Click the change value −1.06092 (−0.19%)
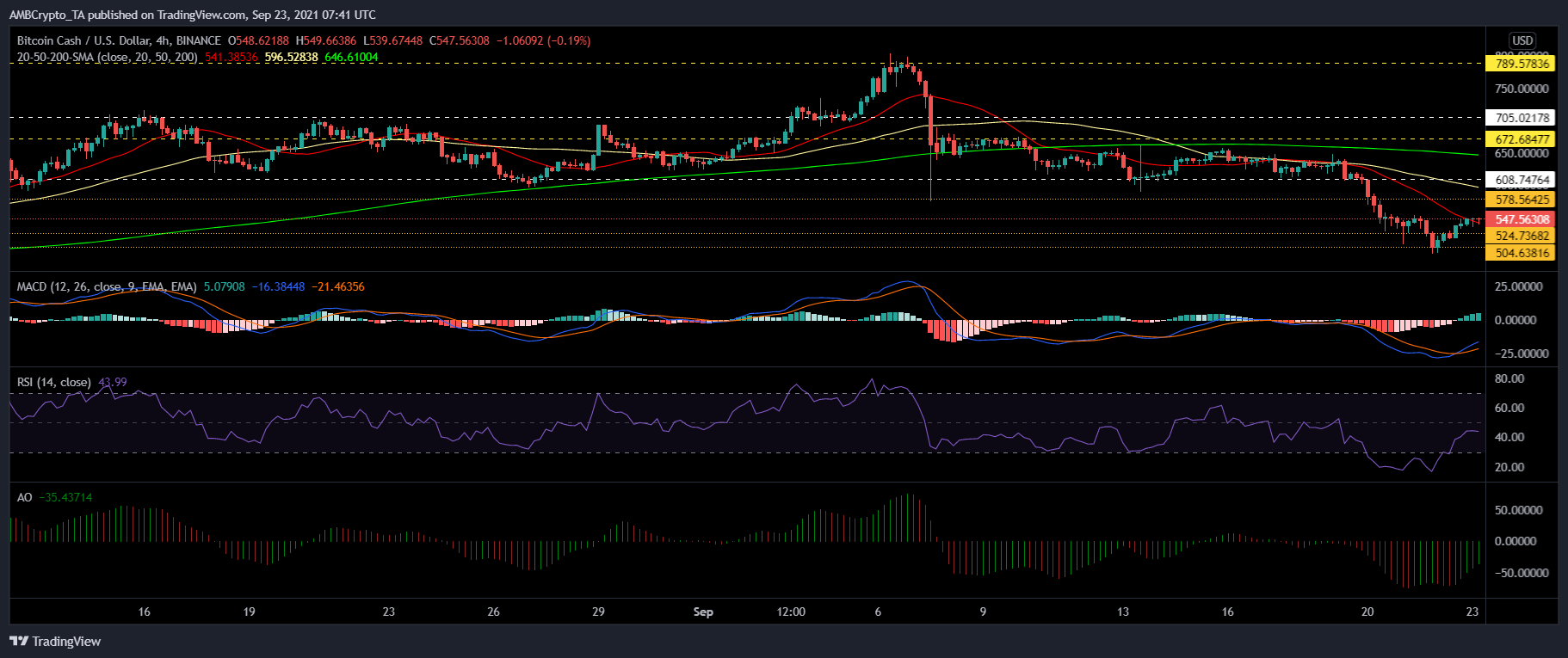The image size is (1568, 658). click(543, 40)
